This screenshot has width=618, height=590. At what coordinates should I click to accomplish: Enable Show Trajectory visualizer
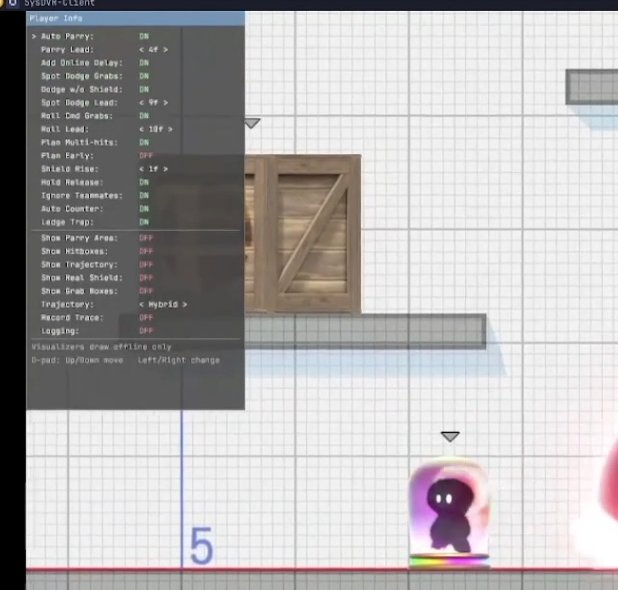[x=145, y=264]
